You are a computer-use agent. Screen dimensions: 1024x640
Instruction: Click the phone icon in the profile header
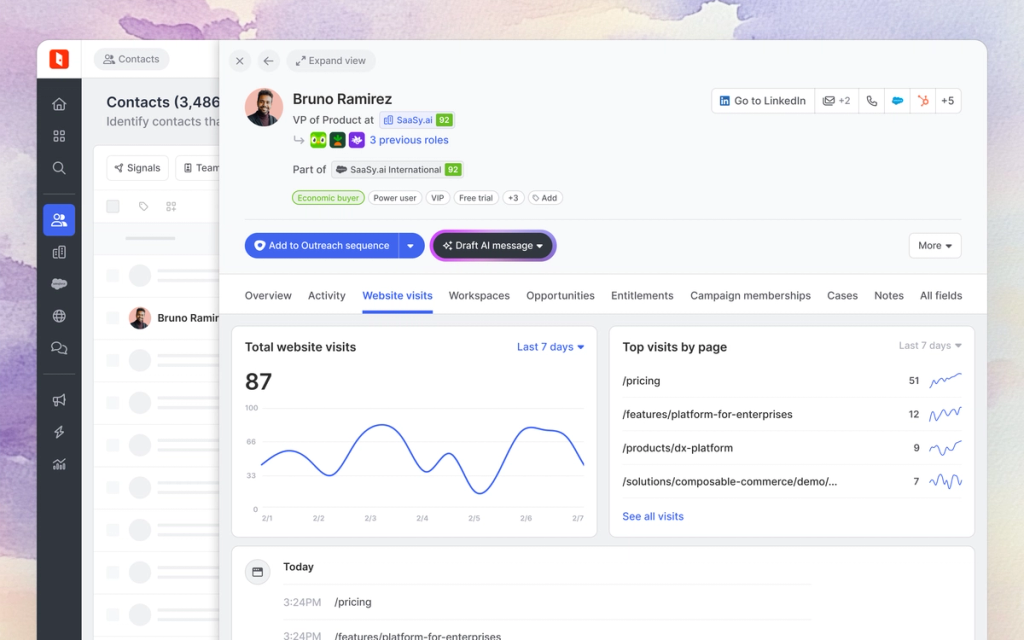pyautogui.click(x=871, y=100)
